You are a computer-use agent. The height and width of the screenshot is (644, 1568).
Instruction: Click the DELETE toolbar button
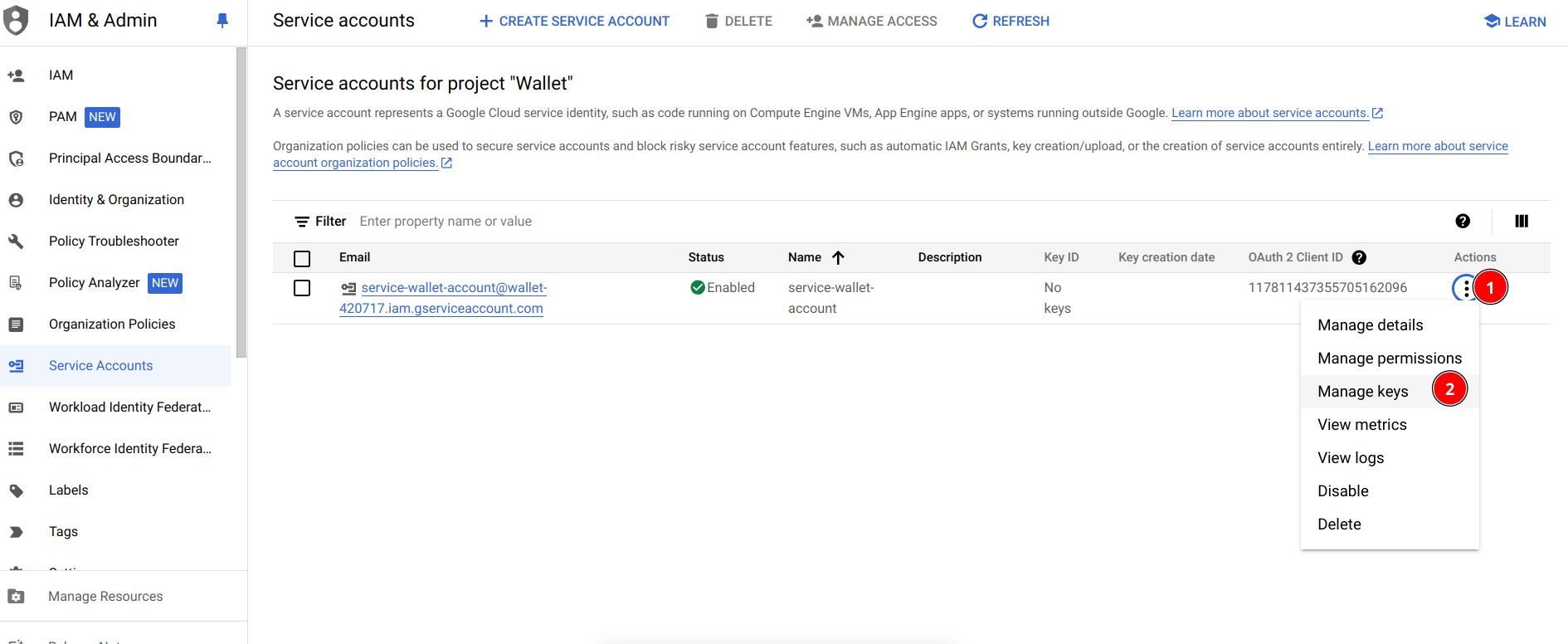[738, 21]
